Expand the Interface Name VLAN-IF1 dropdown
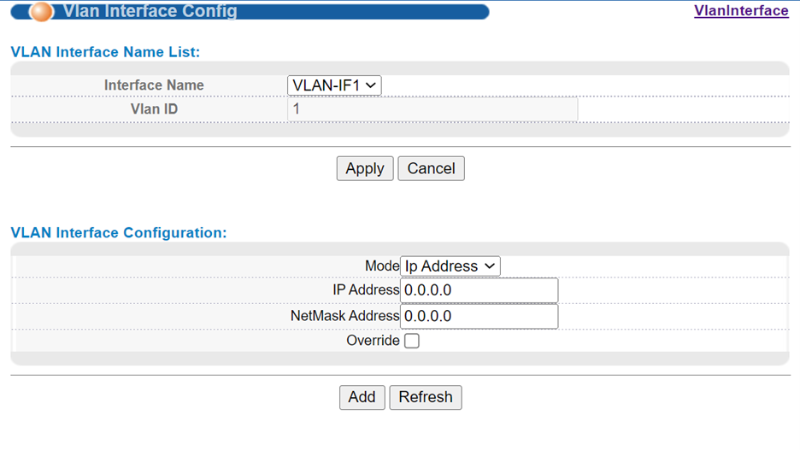Image resolution: width=800 pixels, height=450 pixels. coord(334,86)
